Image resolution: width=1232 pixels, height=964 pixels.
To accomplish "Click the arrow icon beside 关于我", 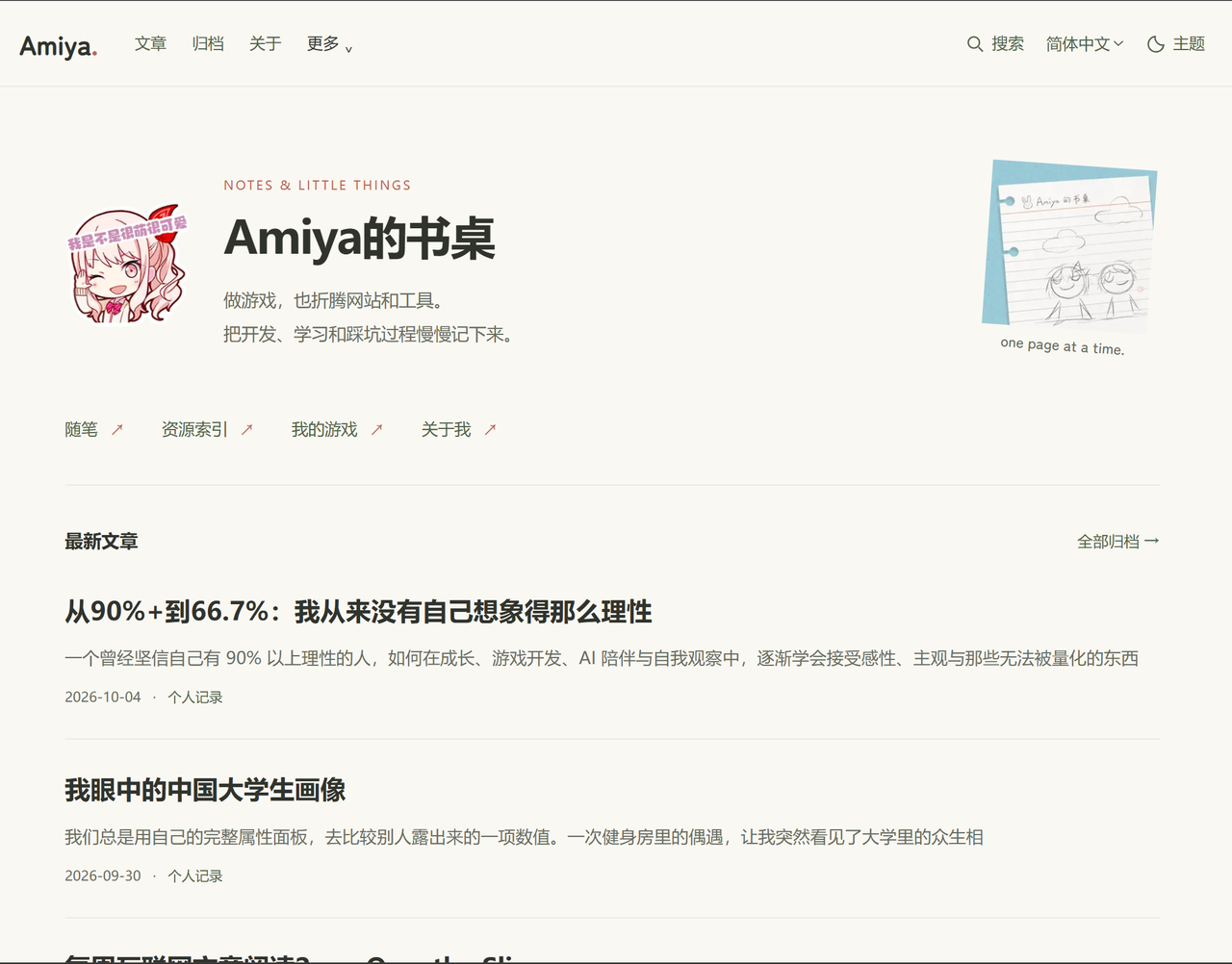I will click(x=490, y=430).
